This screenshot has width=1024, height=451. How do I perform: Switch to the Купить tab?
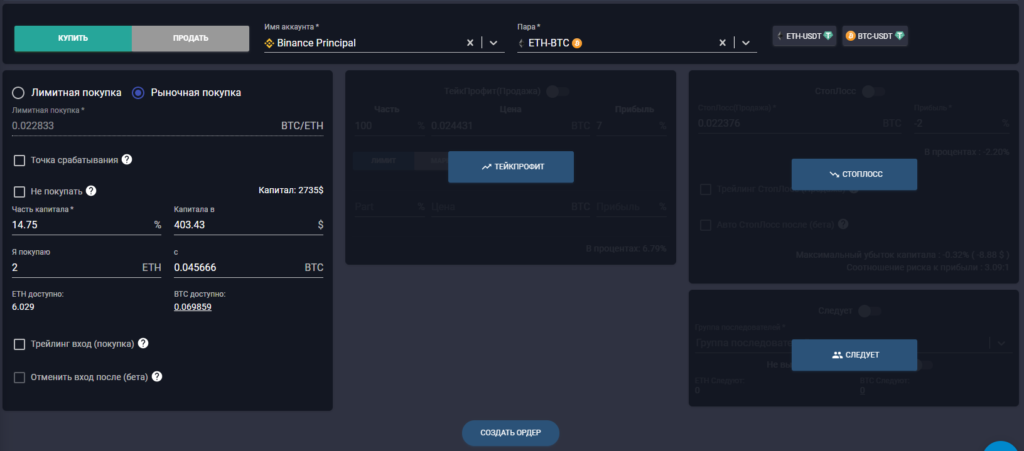(x=73, y=38)
